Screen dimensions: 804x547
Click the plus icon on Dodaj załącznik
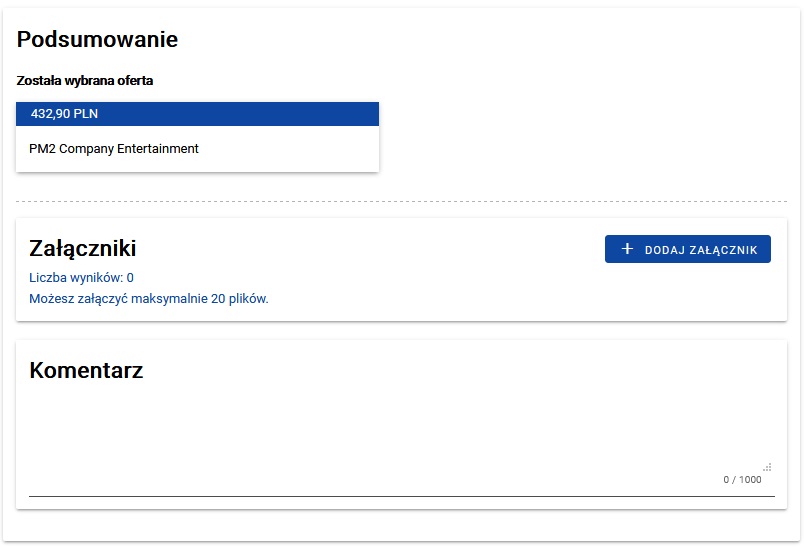tap(628, 249)
